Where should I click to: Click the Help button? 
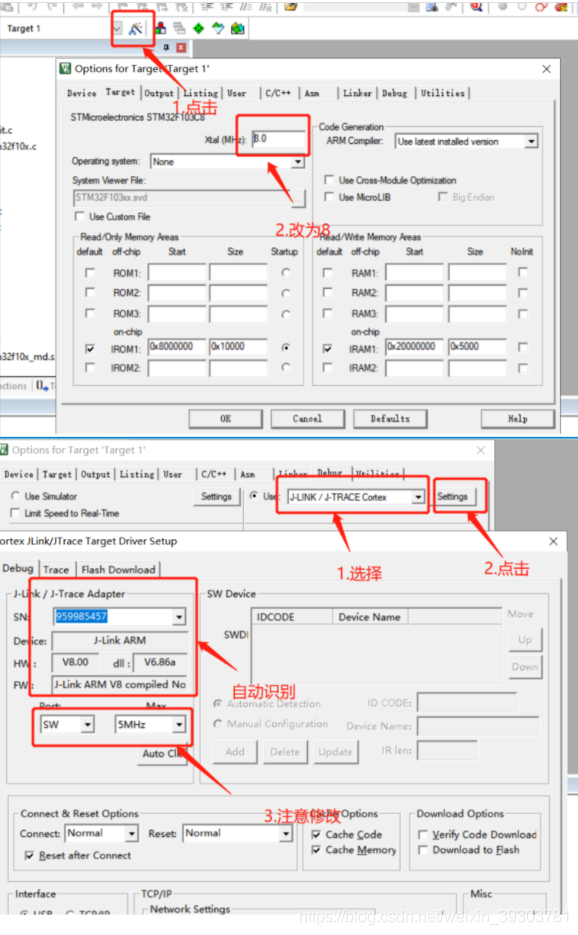(517, 419)
